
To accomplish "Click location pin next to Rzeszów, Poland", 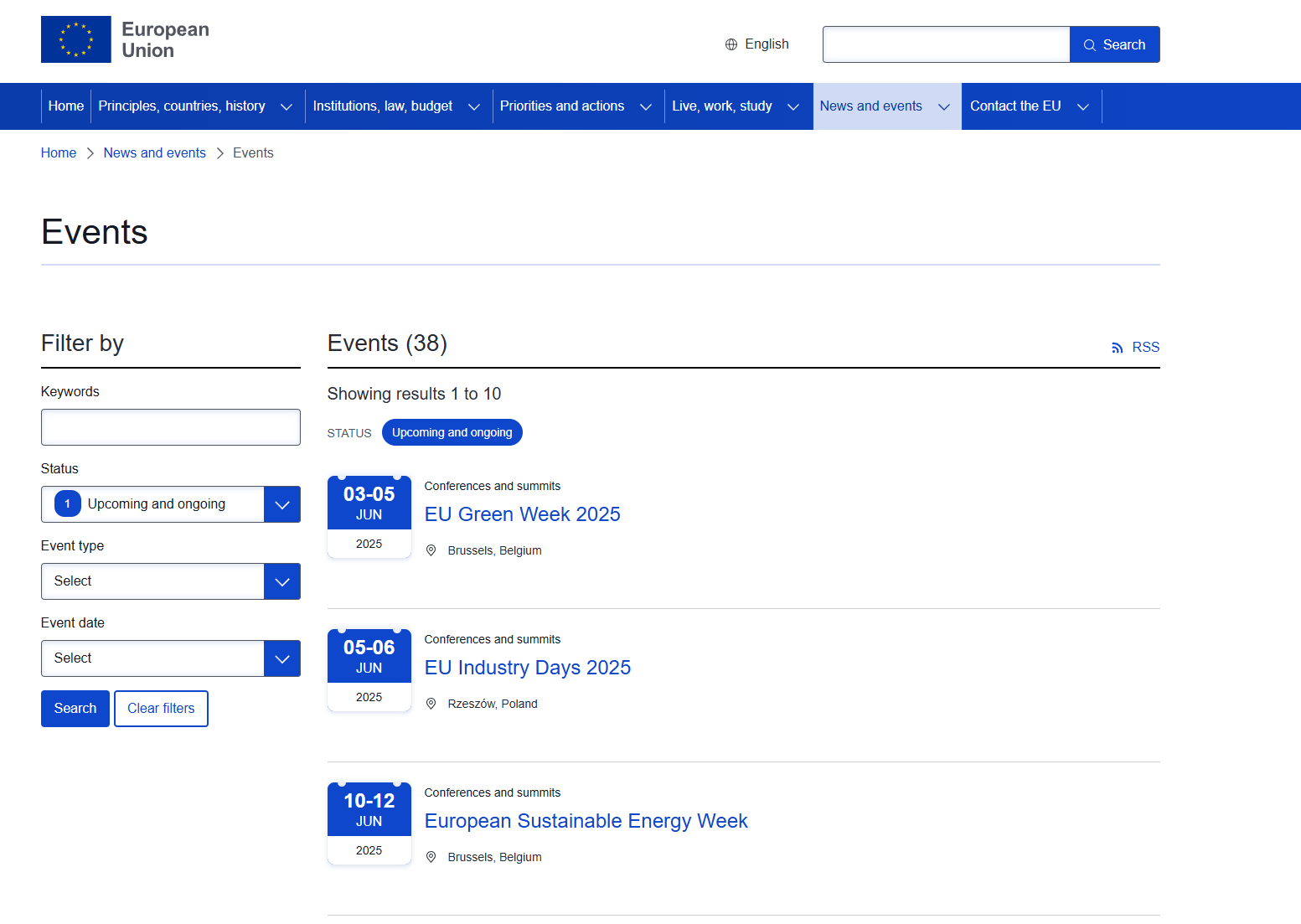I will coord(431,704).
